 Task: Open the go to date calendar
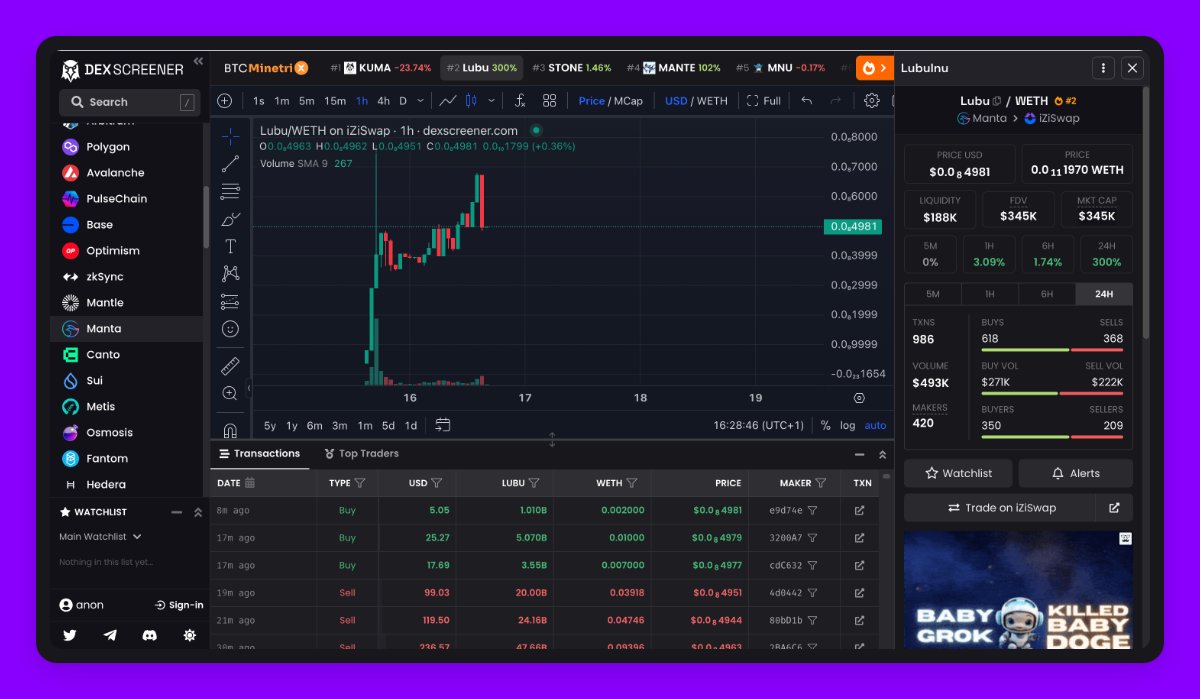[443, 425]
